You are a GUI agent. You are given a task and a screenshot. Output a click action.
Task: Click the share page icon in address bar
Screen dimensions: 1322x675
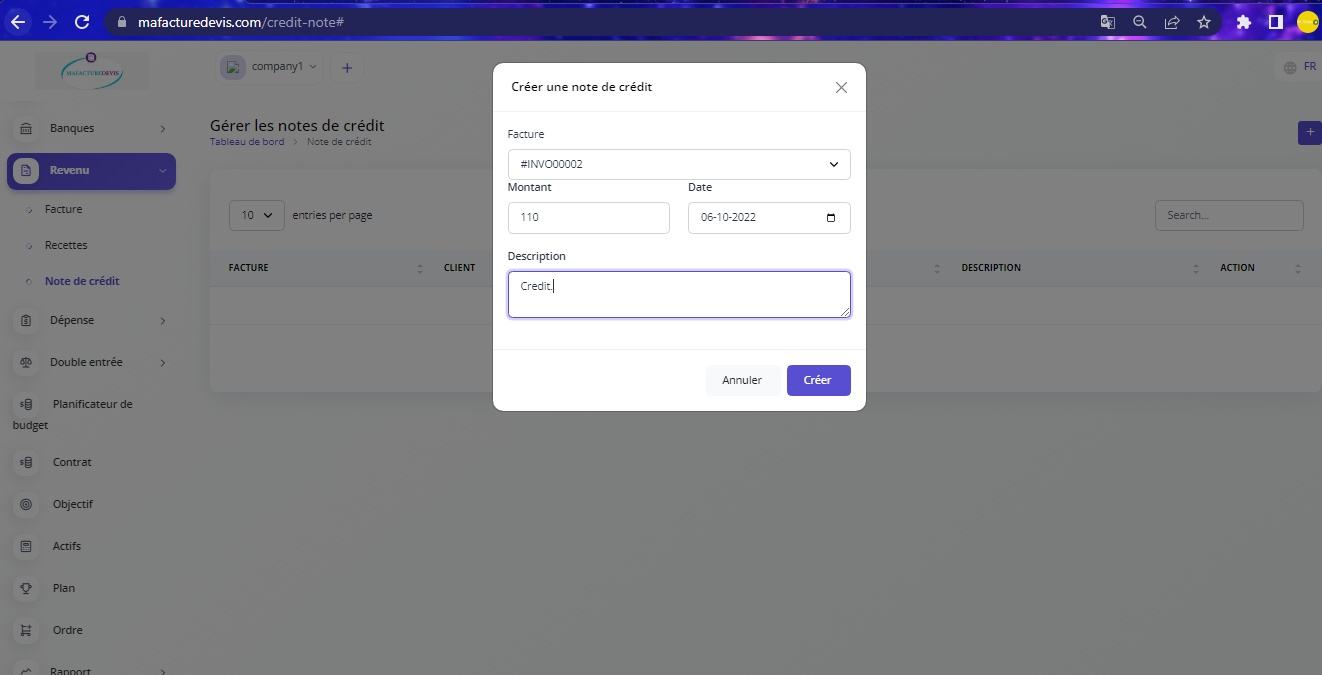click(x=1172, y=22)
